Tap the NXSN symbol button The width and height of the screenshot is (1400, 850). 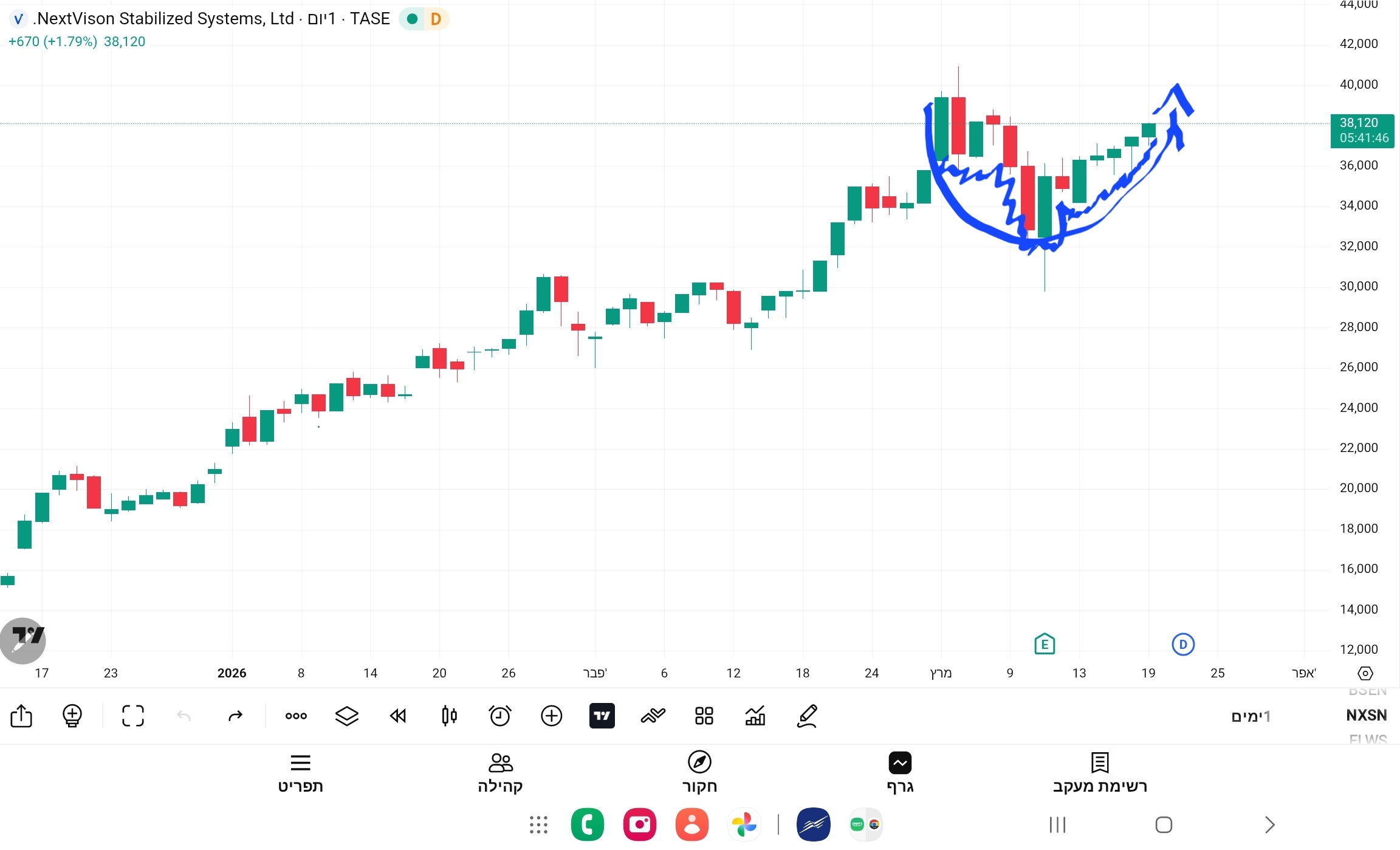click(1367, 715)
